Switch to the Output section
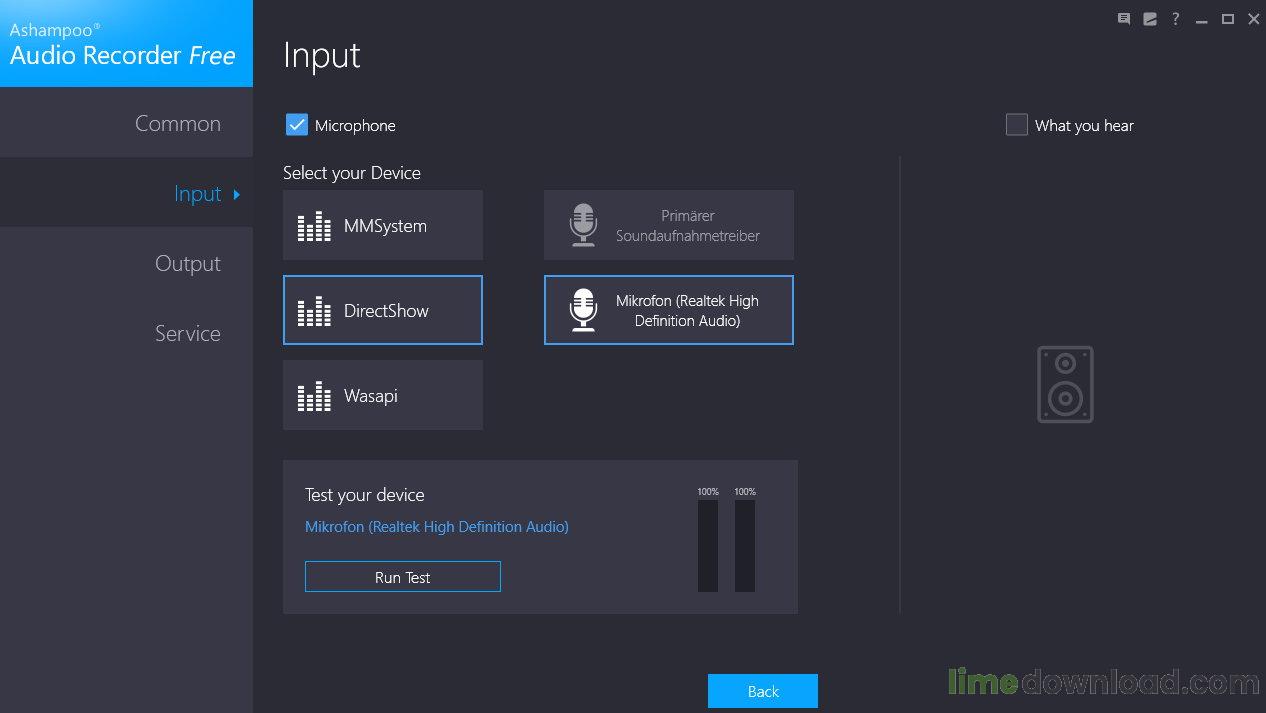Image resolution: width=1266 pixels, height=713 pixels. pos(188,263)
